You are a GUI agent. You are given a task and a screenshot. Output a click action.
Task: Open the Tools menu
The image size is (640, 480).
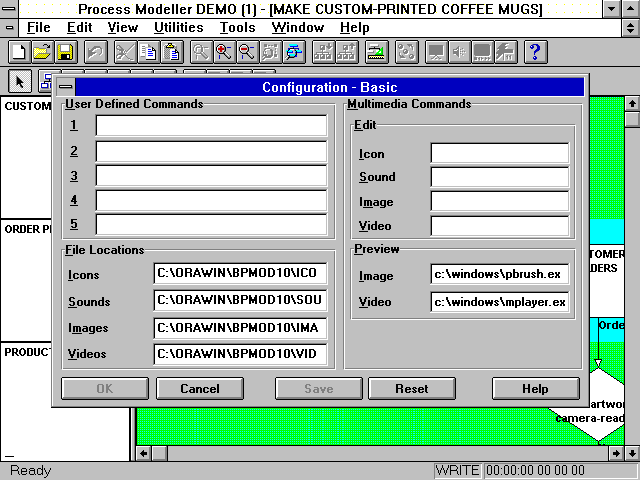click(x=237, y=28)
